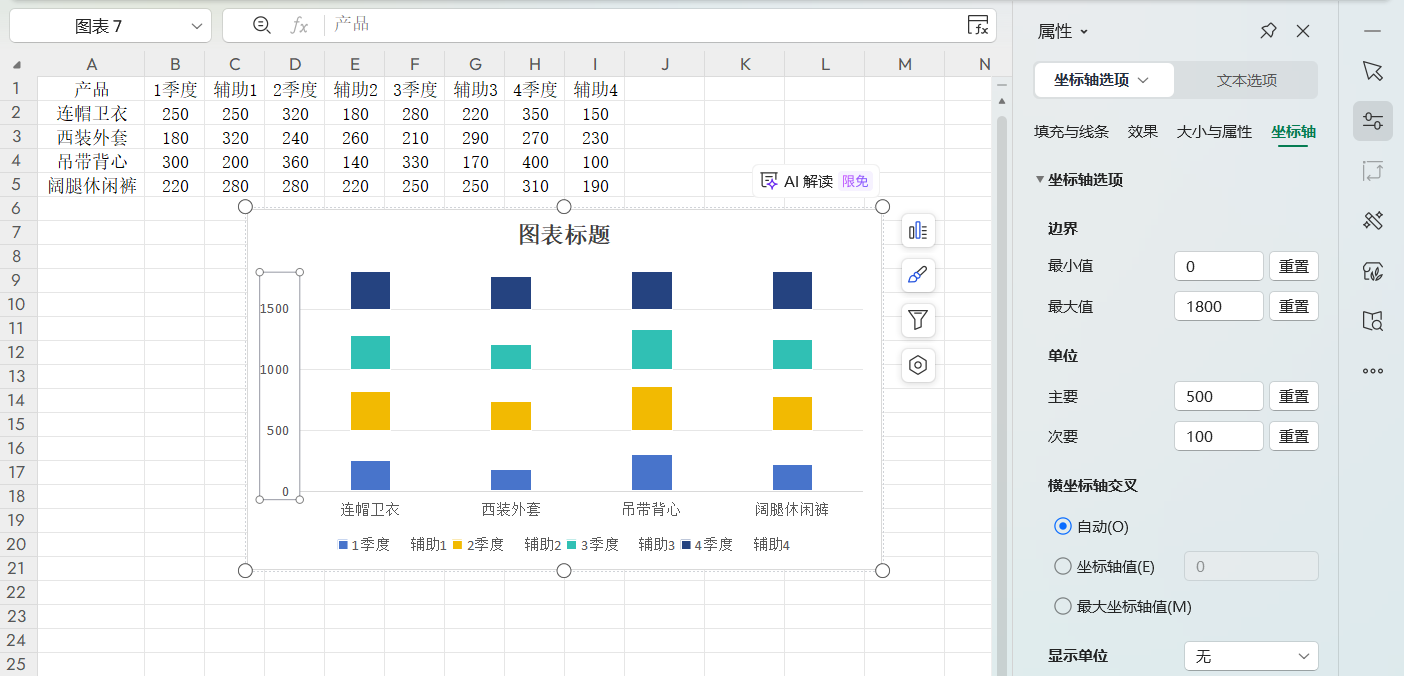The width and height of the screenshot is (1404, 676).
Task: Open the 坐标轴选项 dropdown header
Action: click(1103, 80)
